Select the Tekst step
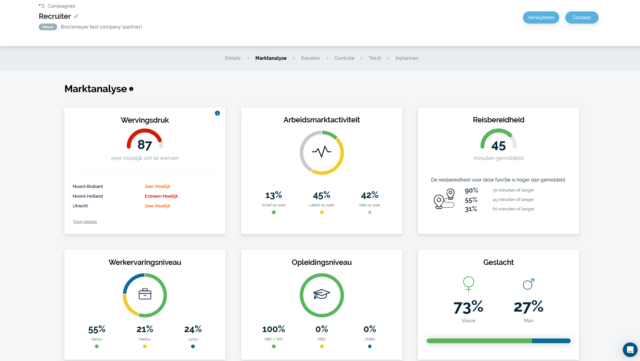640x361 pixels. (375, 58)
